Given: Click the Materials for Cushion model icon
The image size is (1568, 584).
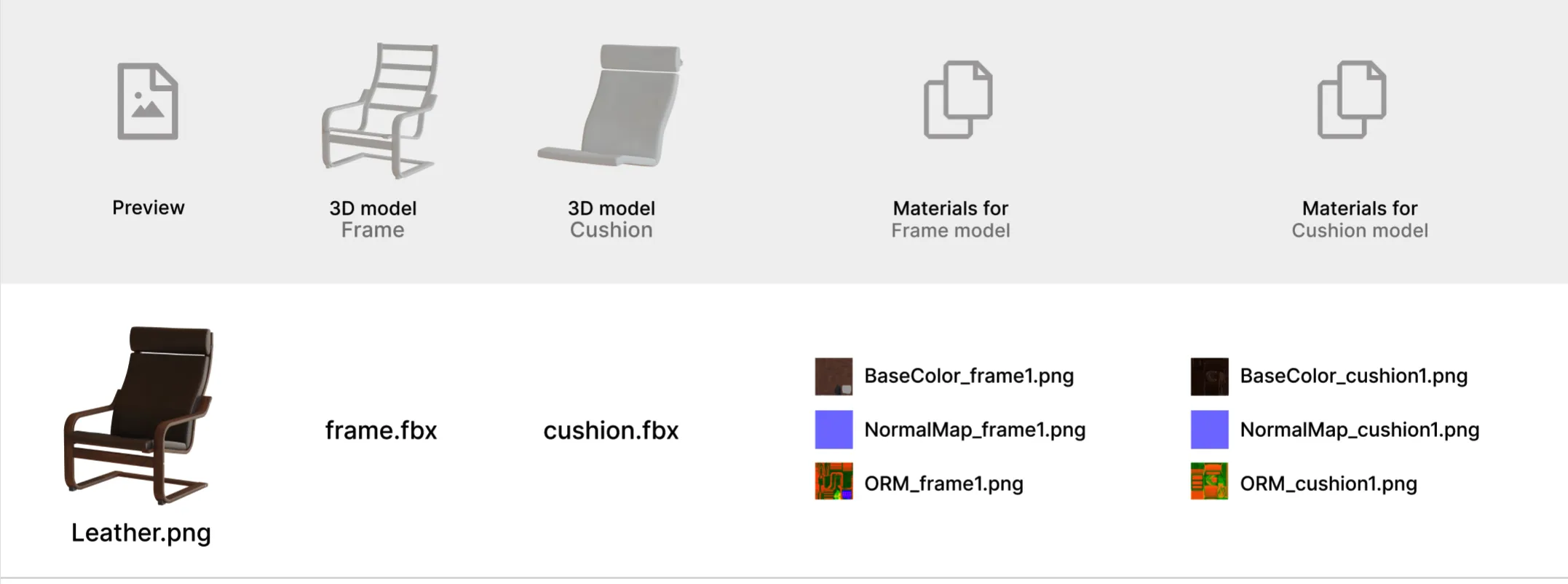Looking at the screenshot, I should point(1352,100).
